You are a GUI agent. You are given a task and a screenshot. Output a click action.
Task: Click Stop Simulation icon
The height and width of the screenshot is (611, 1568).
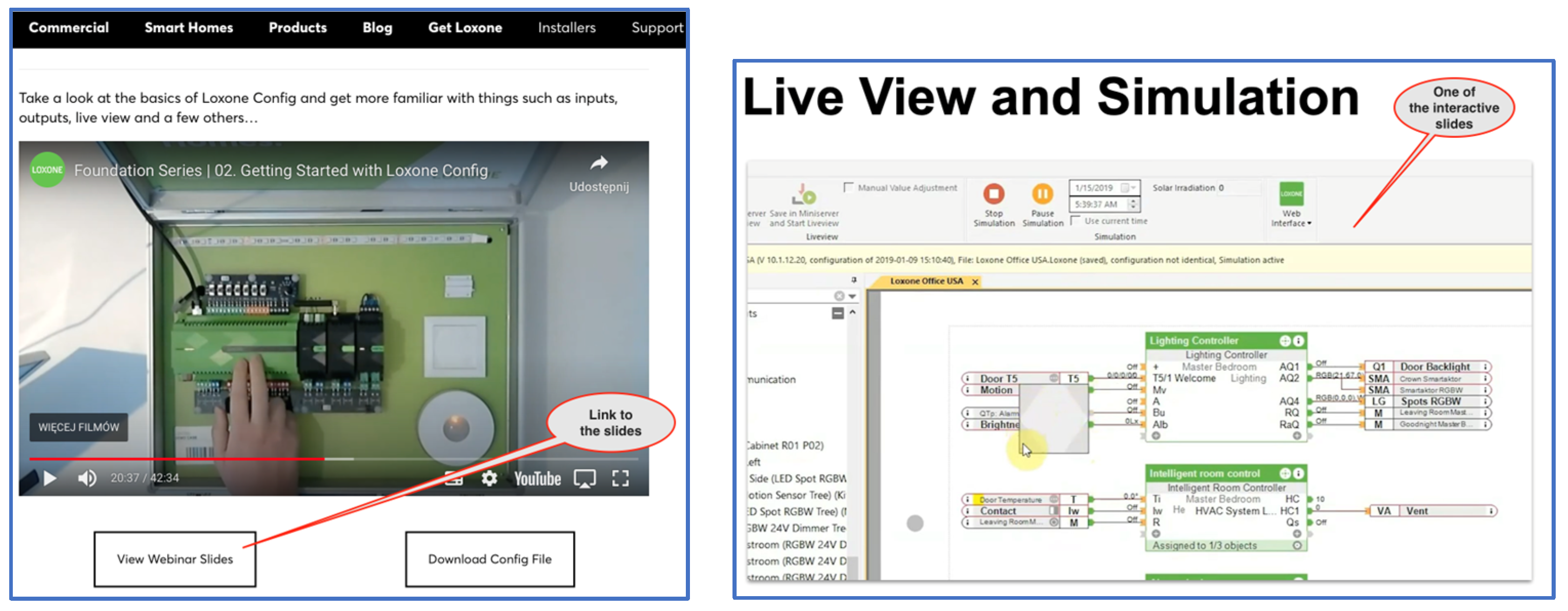[993, 195]
